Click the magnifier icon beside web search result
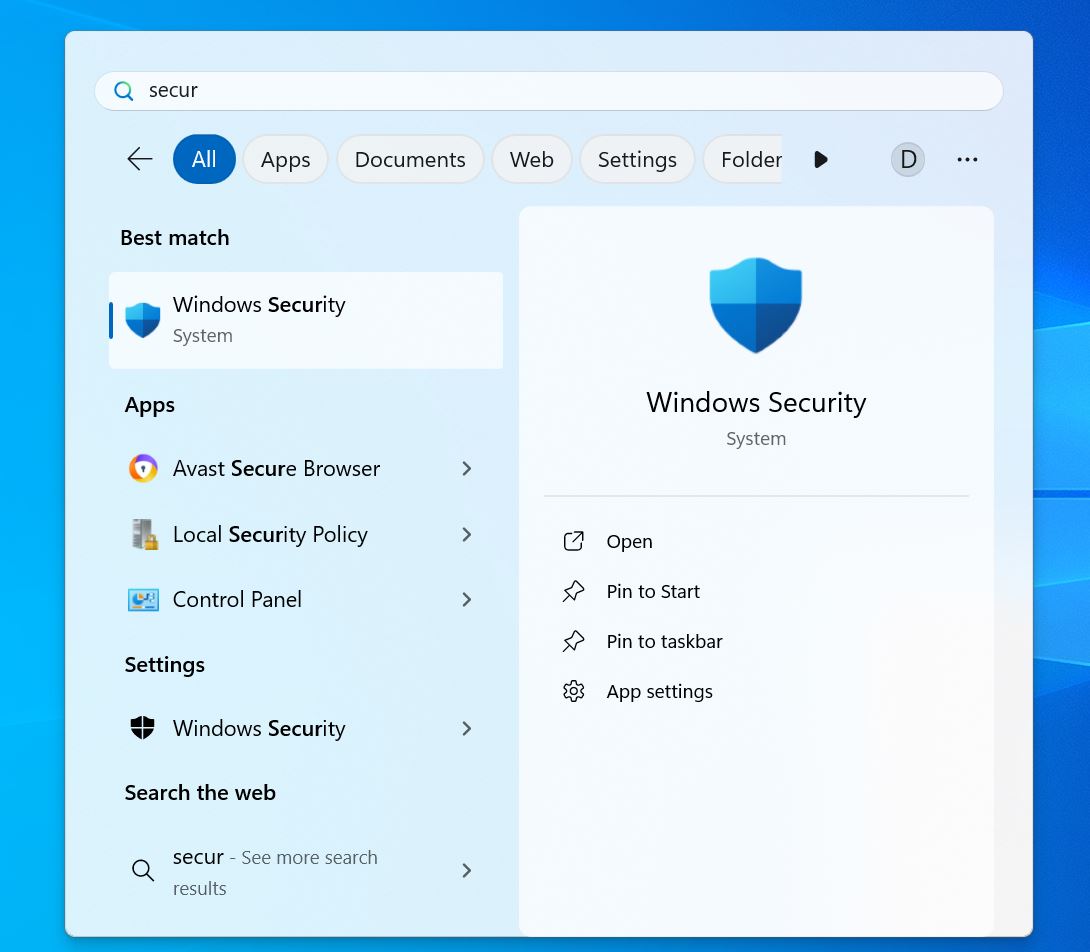Image resolution: width=1090 pixels, height=952 pixels. tap(143, 870)
